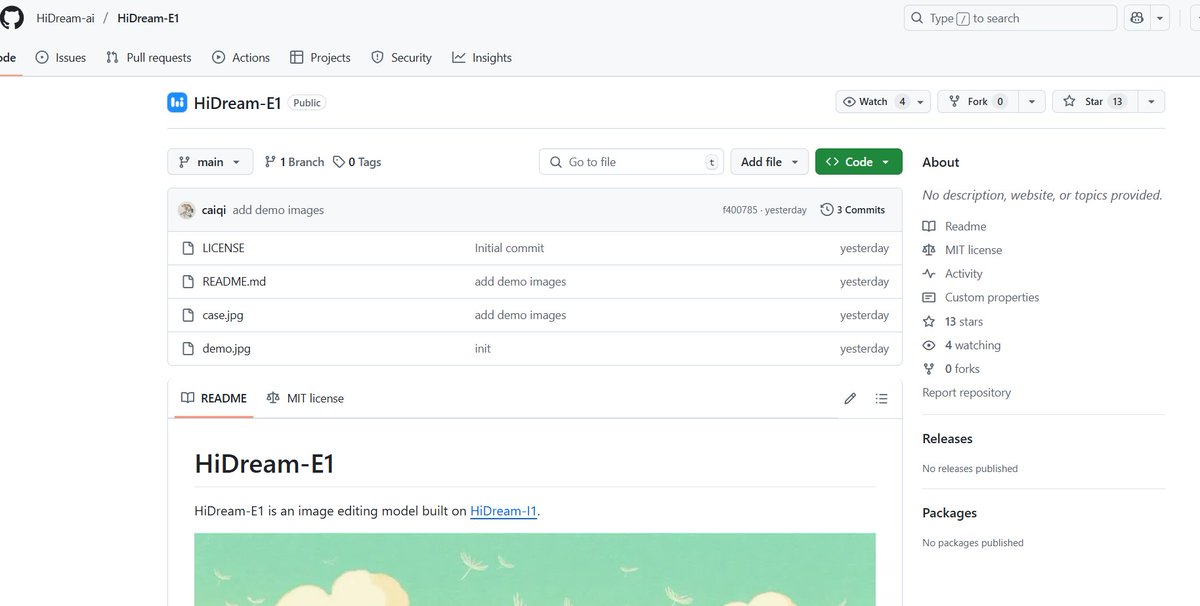Select the README tab in file viewer
Image resolution: width=1200 pixels, height=606 pixels.
point(213,398)
